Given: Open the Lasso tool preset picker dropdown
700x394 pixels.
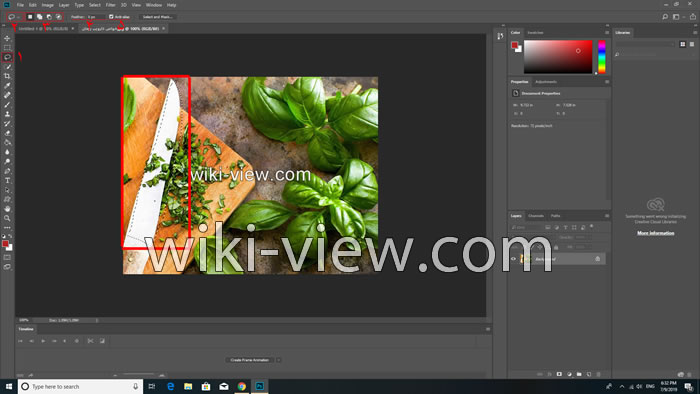Looking at the screenshot, I should tap(18, 17).
